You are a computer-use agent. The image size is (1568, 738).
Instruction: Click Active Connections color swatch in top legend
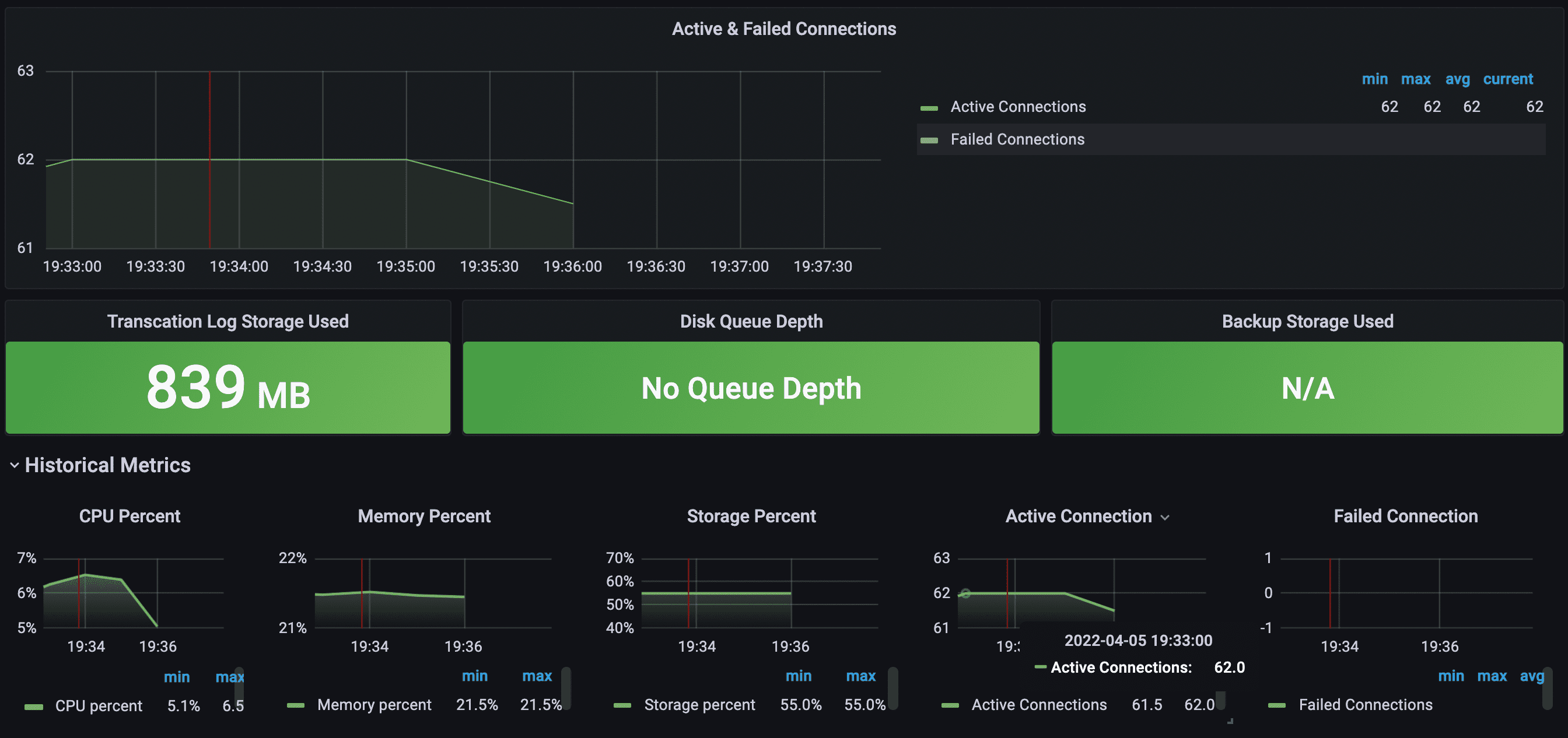pos(929,108)
